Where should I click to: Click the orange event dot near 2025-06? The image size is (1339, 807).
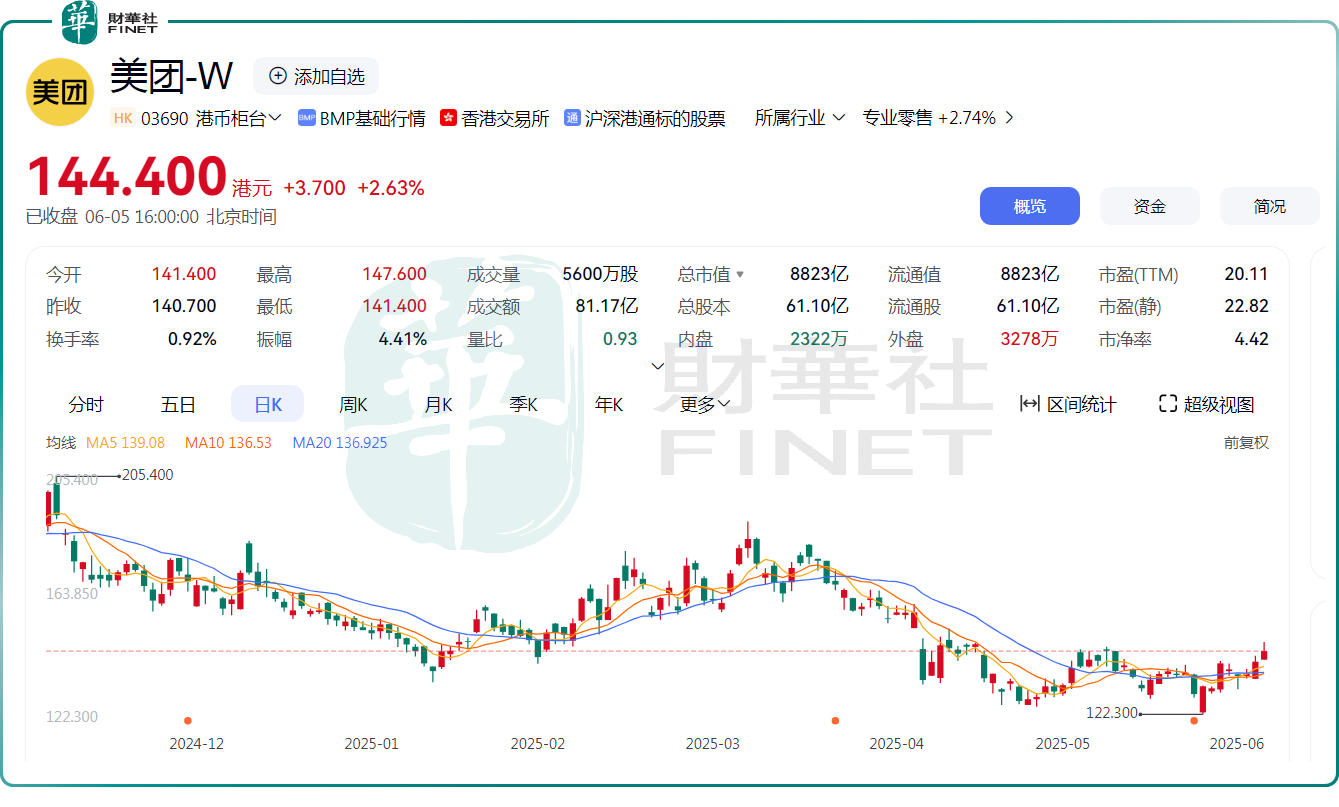pyautogui.click(x=1194, y=720)
